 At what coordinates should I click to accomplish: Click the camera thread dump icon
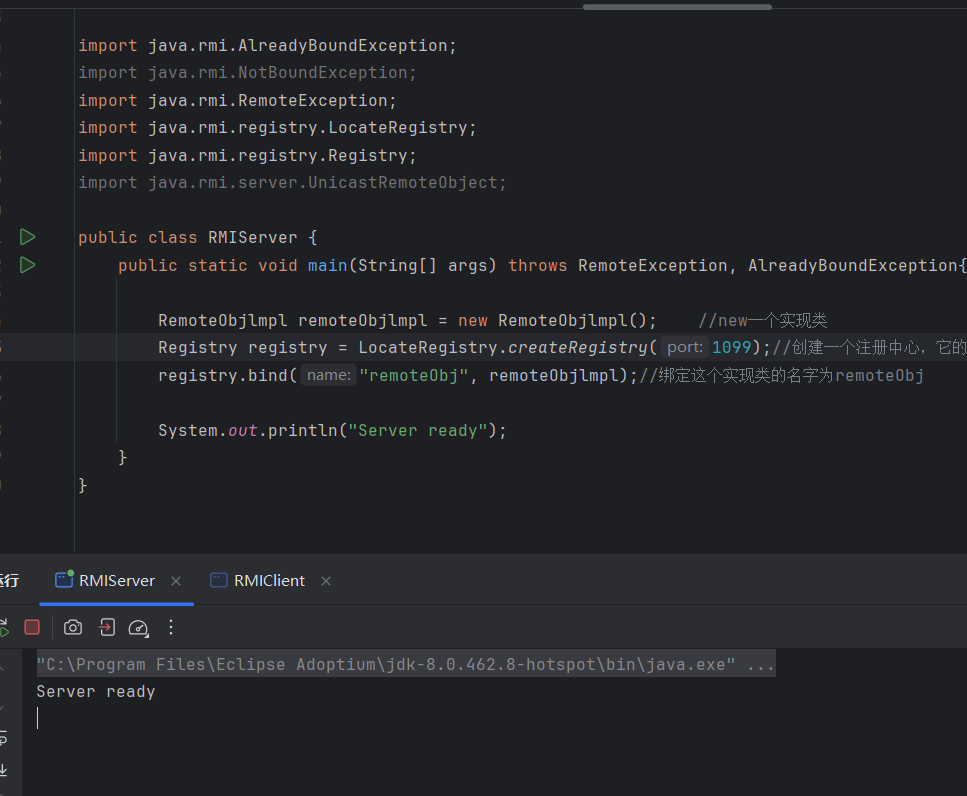pyautogui.click(x=73, y=627)
